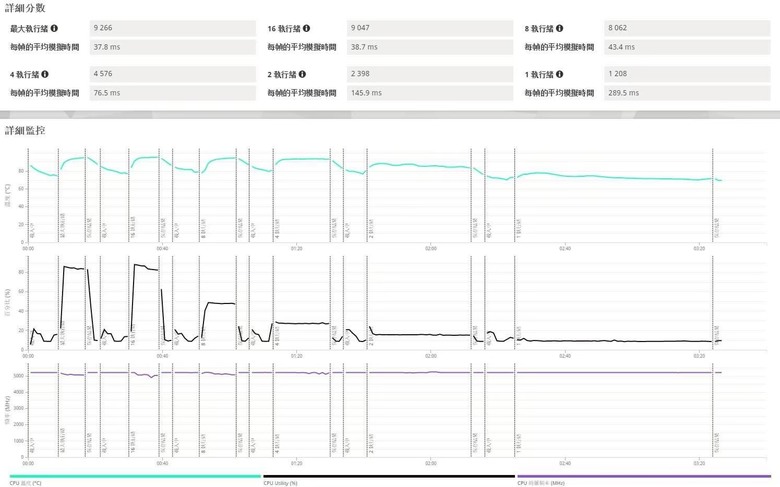Image resolution: width=780 pixels, height=487 pixels.
Task: Toggle the black CPU Utility legend bar
Action: [389, 476]
